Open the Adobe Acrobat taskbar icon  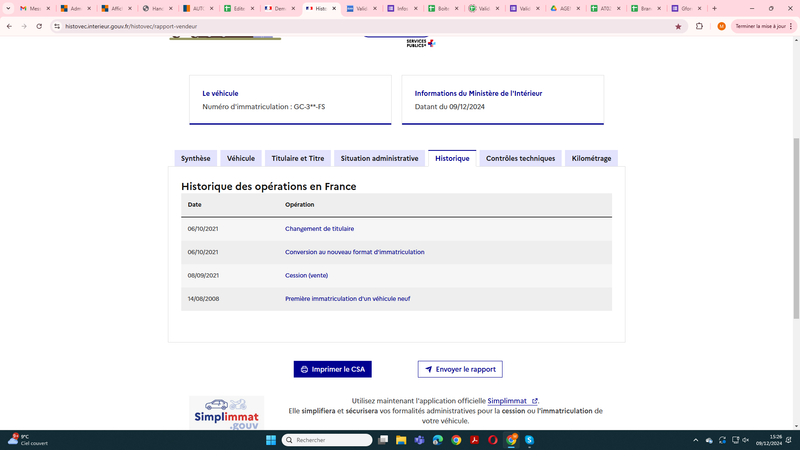474,440
